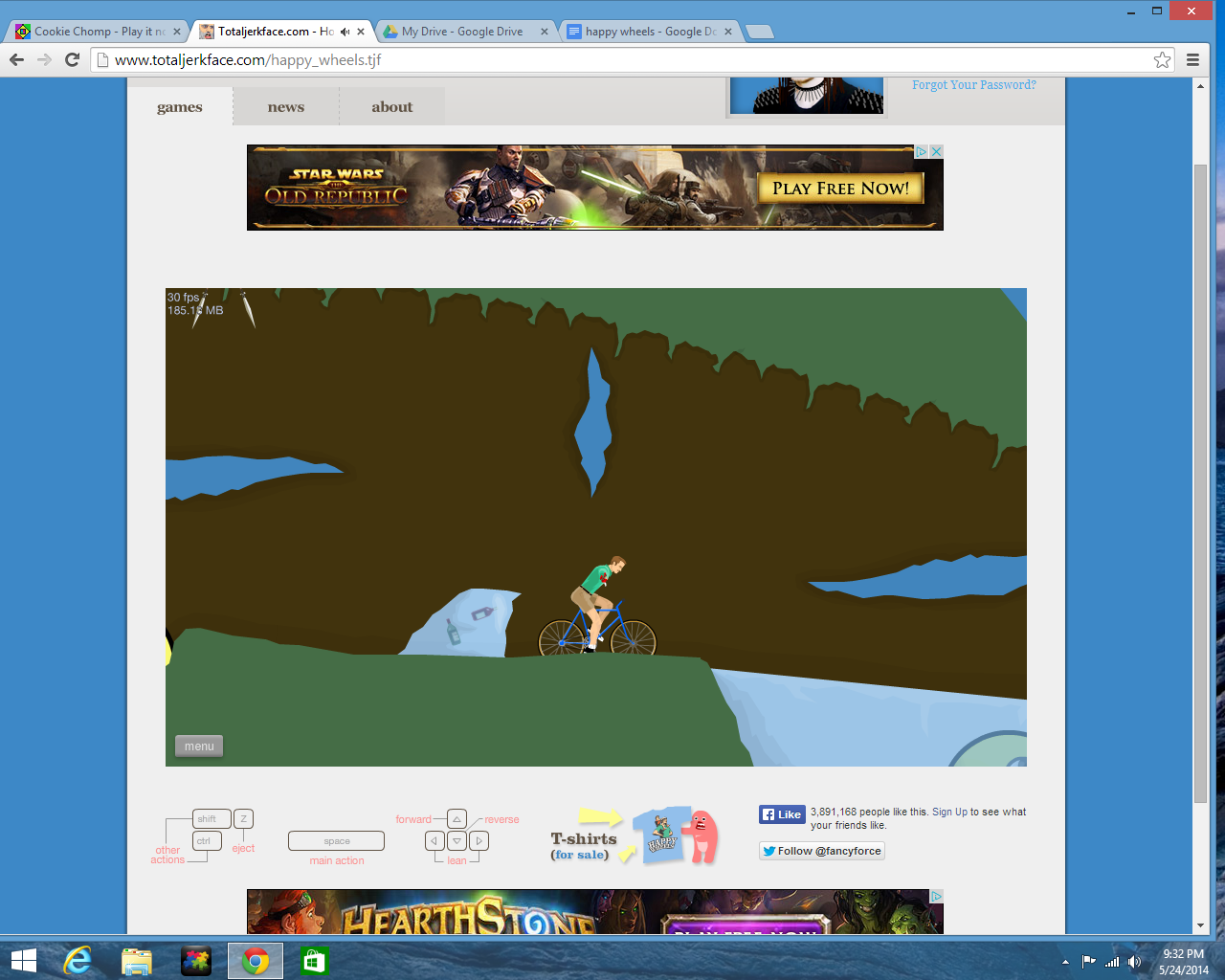Click the browser Back arrow

click(16, 59)
